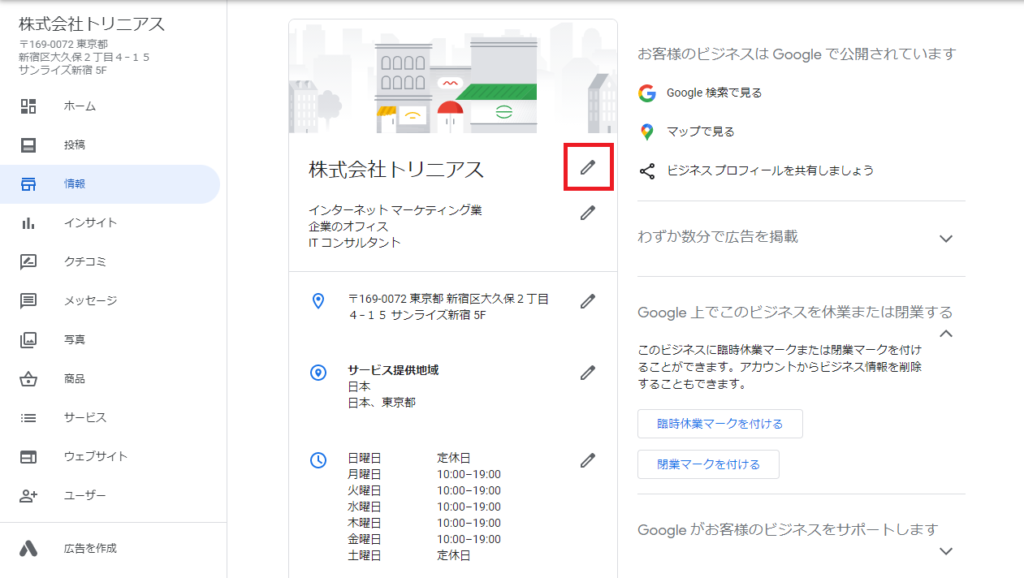This screenshot has height=578, width=1024.
Task: Click the ウェブサイト browser icon
Action: [x=28, y=457]
